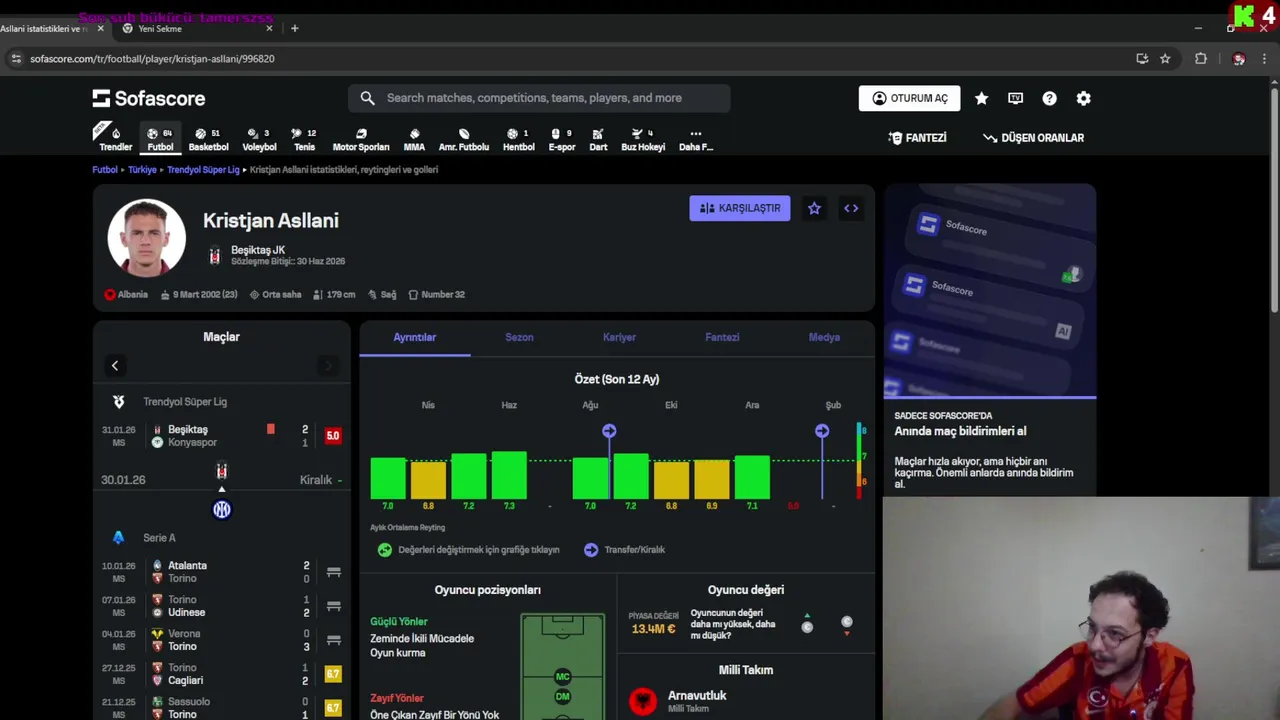The height and width of the screenshot is (720, 1280).
Task: Click the OTURUM AÇ login button
Action: 909,98
